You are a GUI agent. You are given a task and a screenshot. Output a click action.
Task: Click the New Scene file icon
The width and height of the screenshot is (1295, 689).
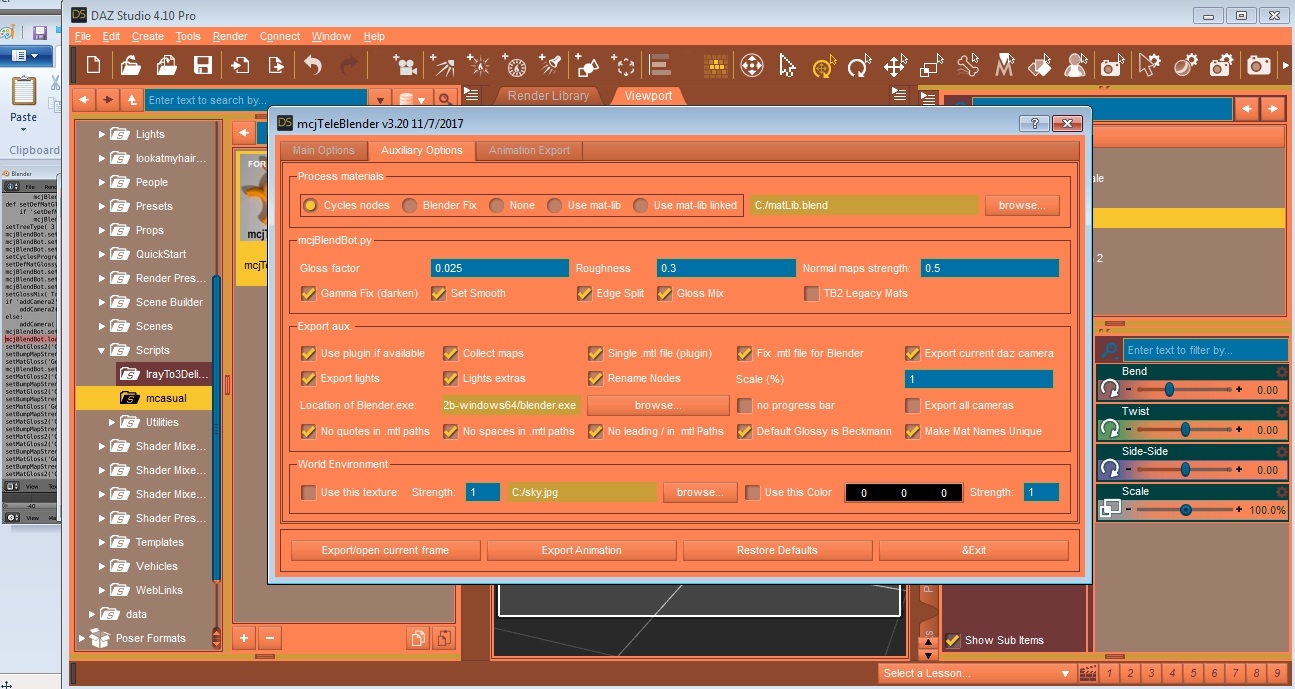coord(93,66)
